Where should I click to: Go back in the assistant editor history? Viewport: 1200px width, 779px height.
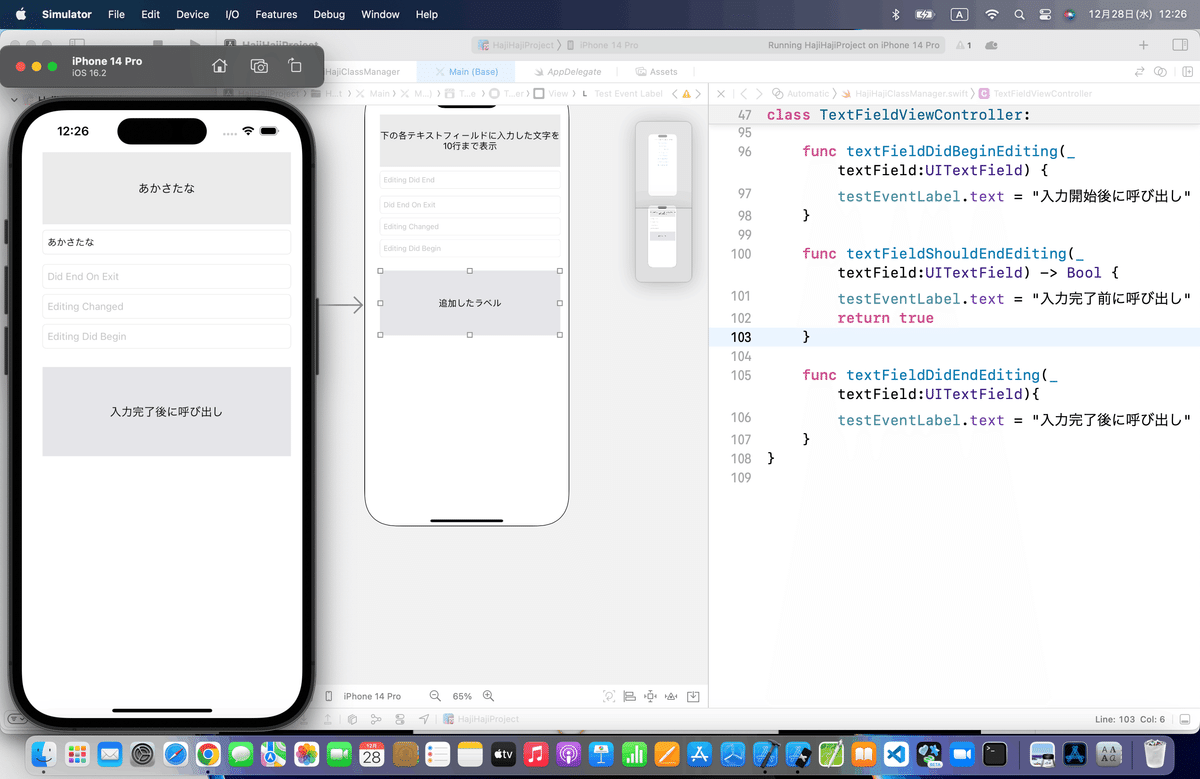click(x=744, y=93)
